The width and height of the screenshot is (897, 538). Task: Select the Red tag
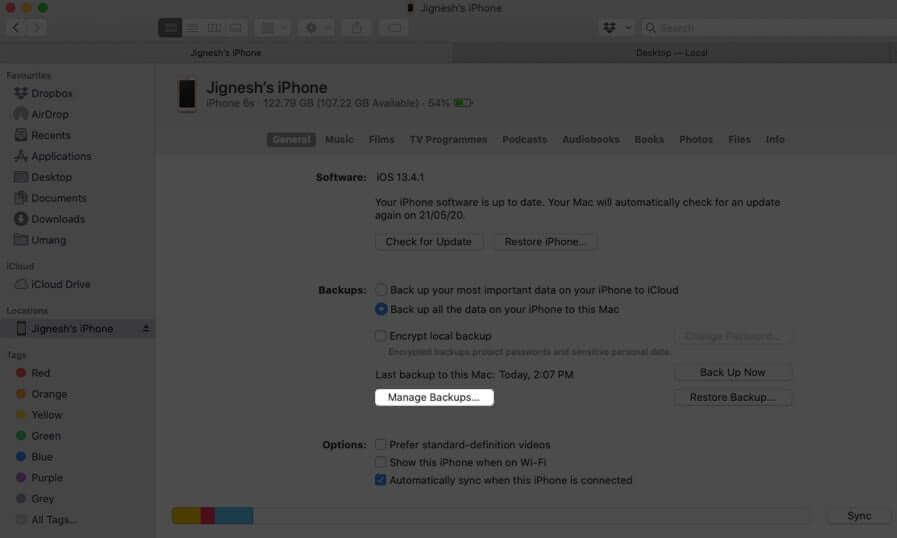coord(40,373)
